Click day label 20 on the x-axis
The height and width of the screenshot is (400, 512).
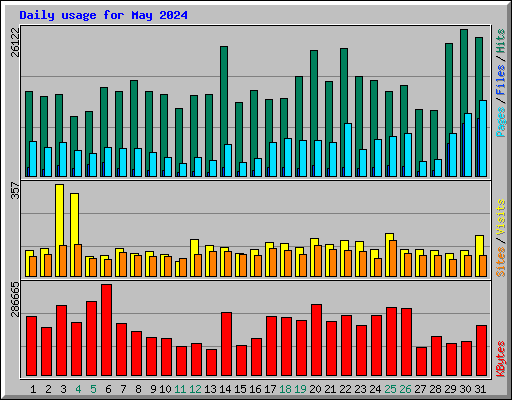pos(315,389)
